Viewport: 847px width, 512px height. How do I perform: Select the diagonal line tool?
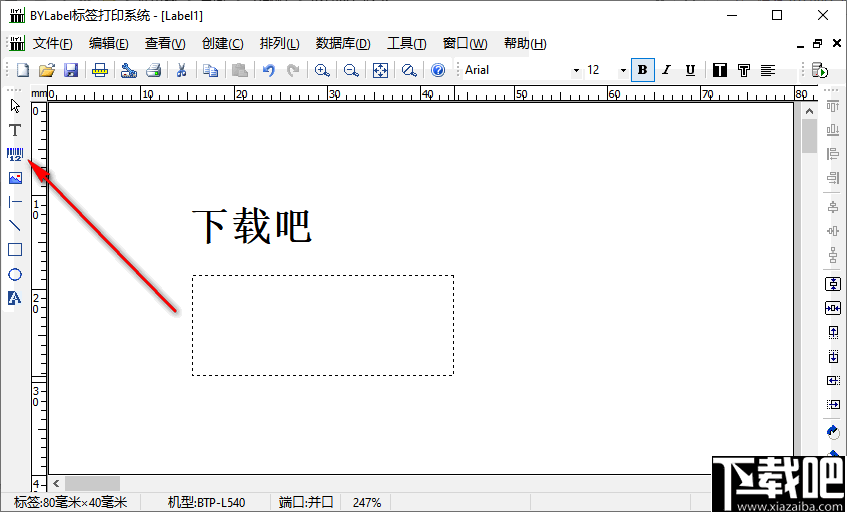15,226
